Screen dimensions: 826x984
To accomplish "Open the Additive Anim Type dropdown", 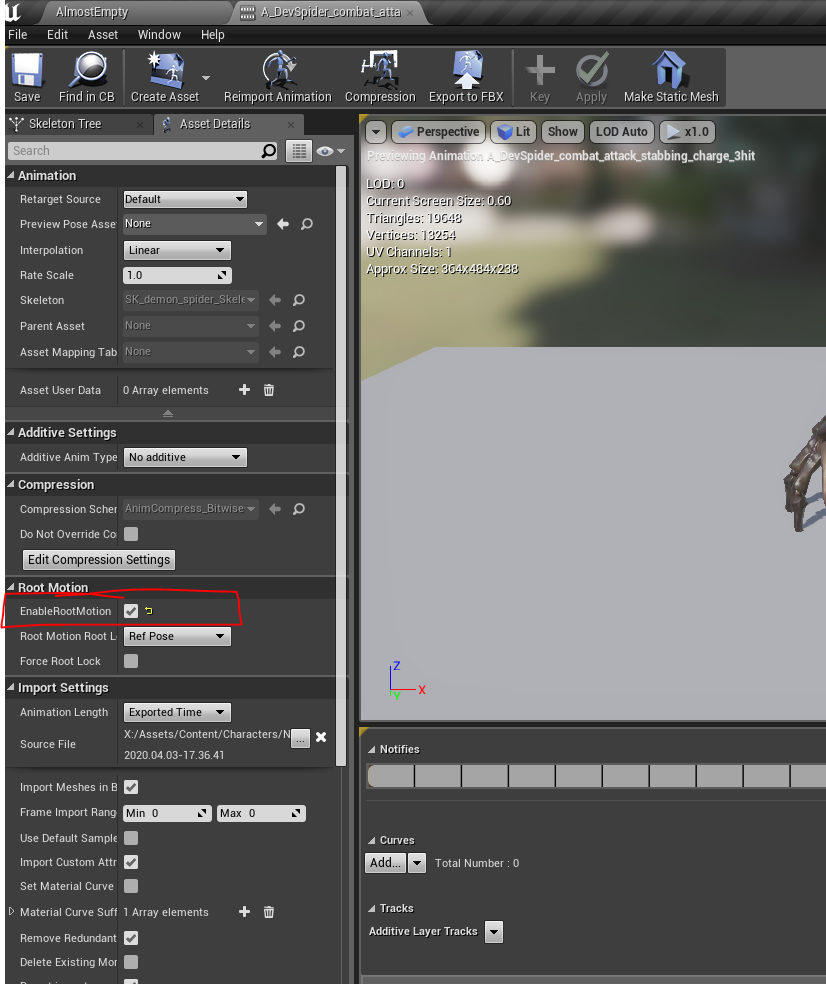I will pyautogui.click(x=185, y=457).
